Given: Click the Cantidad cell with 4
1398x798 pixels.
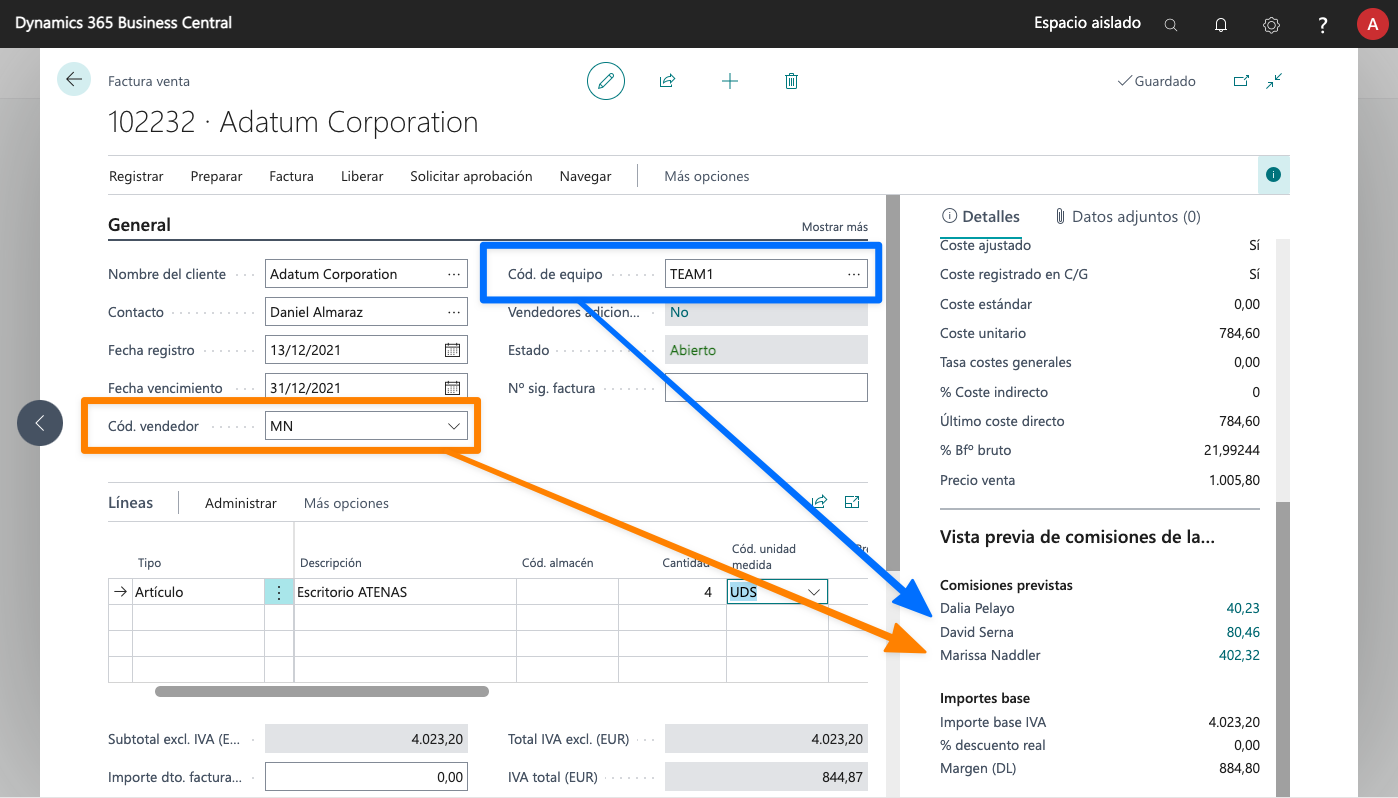Looking at the screenshot, I should point(672,592).
